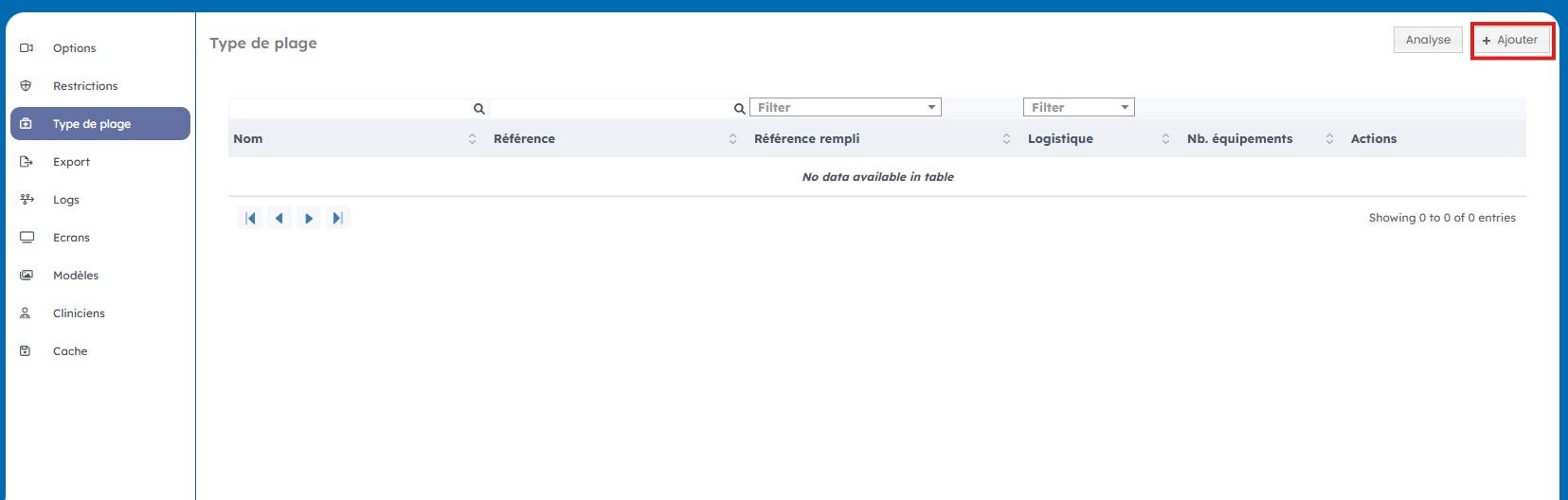Viewport: 1568px width, 500px height.
Task: Click the Ecrans monitor icon
Action: click(x=27, y=238)
